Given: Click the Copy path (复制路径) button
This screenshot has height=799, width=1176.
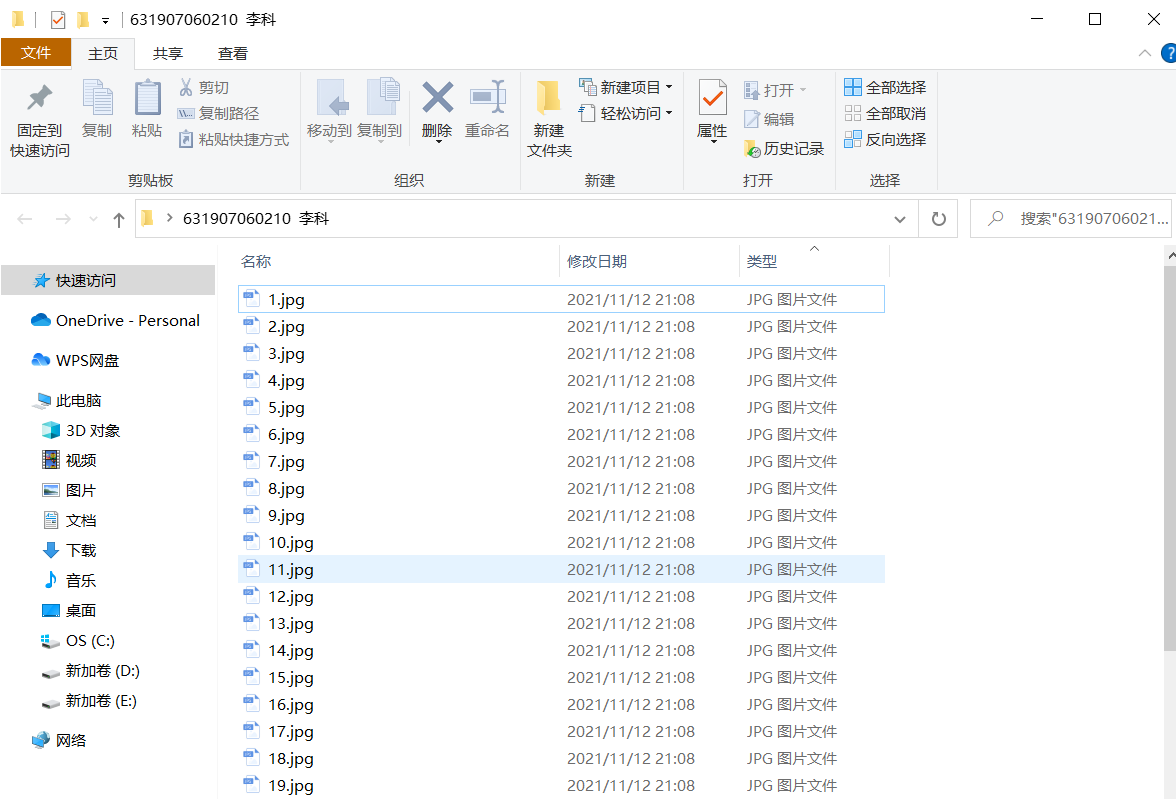Looking at the screenshot, I should (x=224, y=113).
